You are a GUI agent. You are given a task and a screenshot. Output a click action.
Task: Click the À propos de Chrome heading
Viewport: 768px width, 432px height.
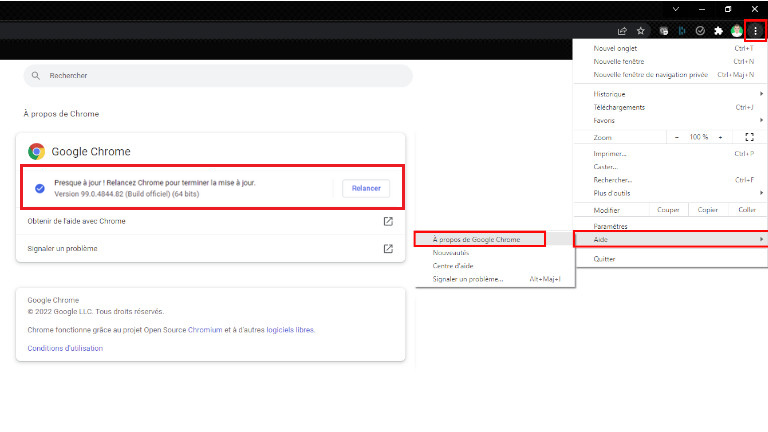[x=61, y=114]
